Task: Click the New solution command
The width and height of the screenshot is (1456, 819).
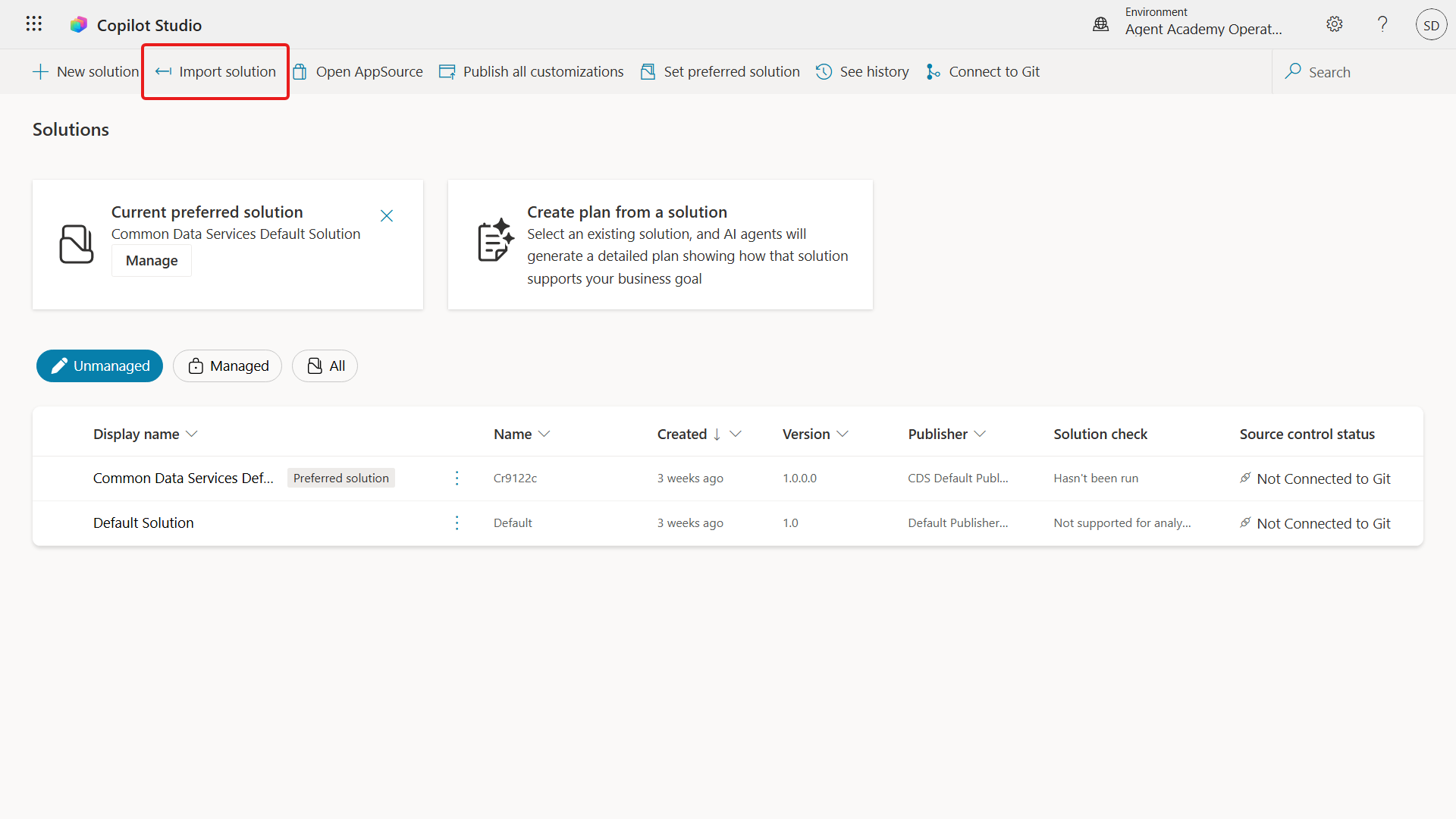Action: [86, 71]
